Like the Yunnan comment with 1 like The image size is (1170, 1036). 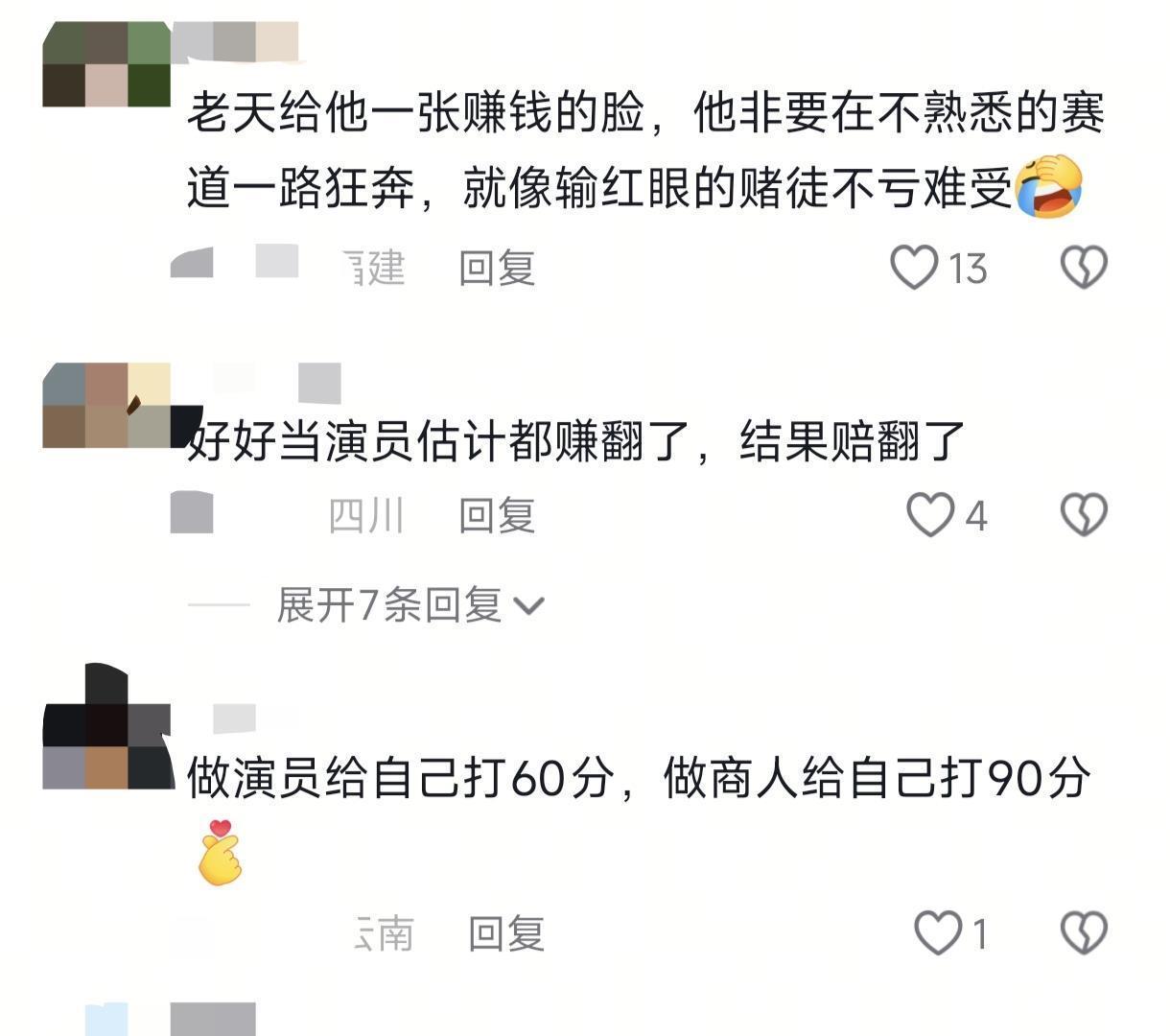tap(938, 932)
